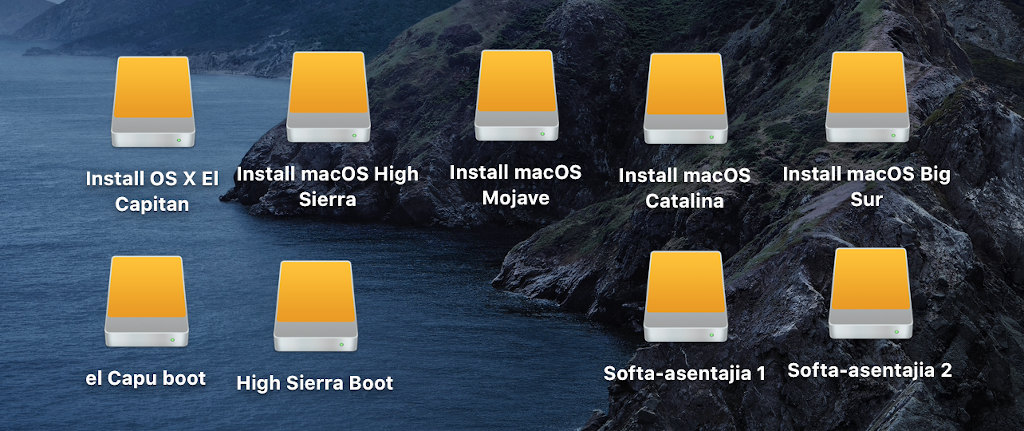Click the "Install macOS High Sierra" label
Viewport: 1024px width, 431px height.
click(327, 187)
